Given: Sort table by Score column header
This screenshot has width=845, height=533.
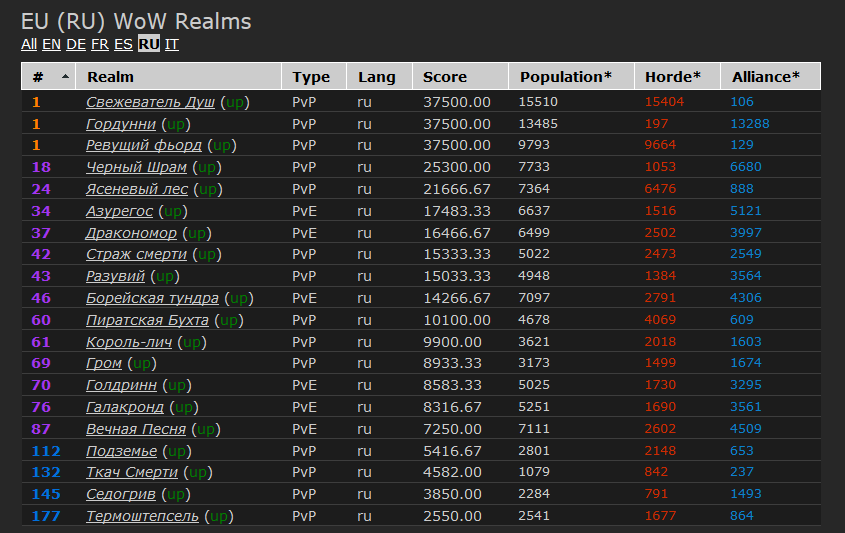Looking at the screenshot, I should (x=460, y=77).
